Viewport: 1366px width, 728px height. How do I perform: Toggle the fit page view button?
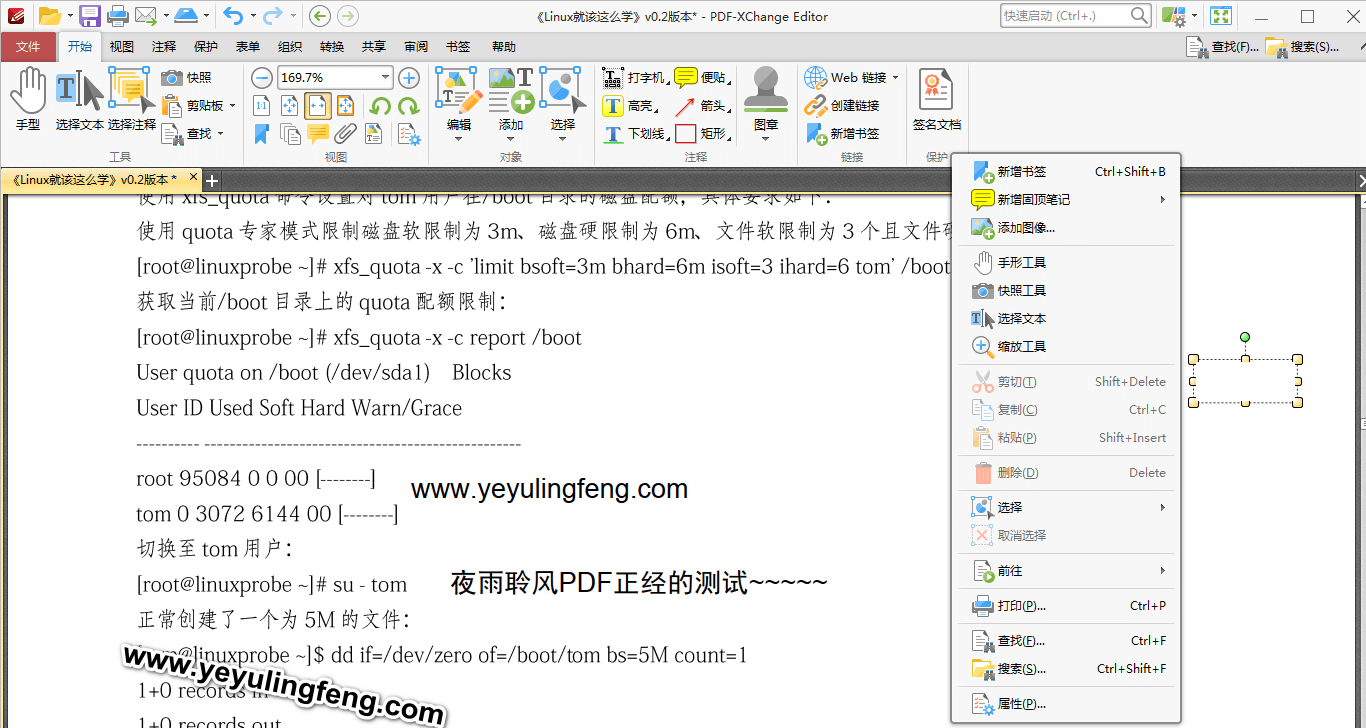coord(290,105)
